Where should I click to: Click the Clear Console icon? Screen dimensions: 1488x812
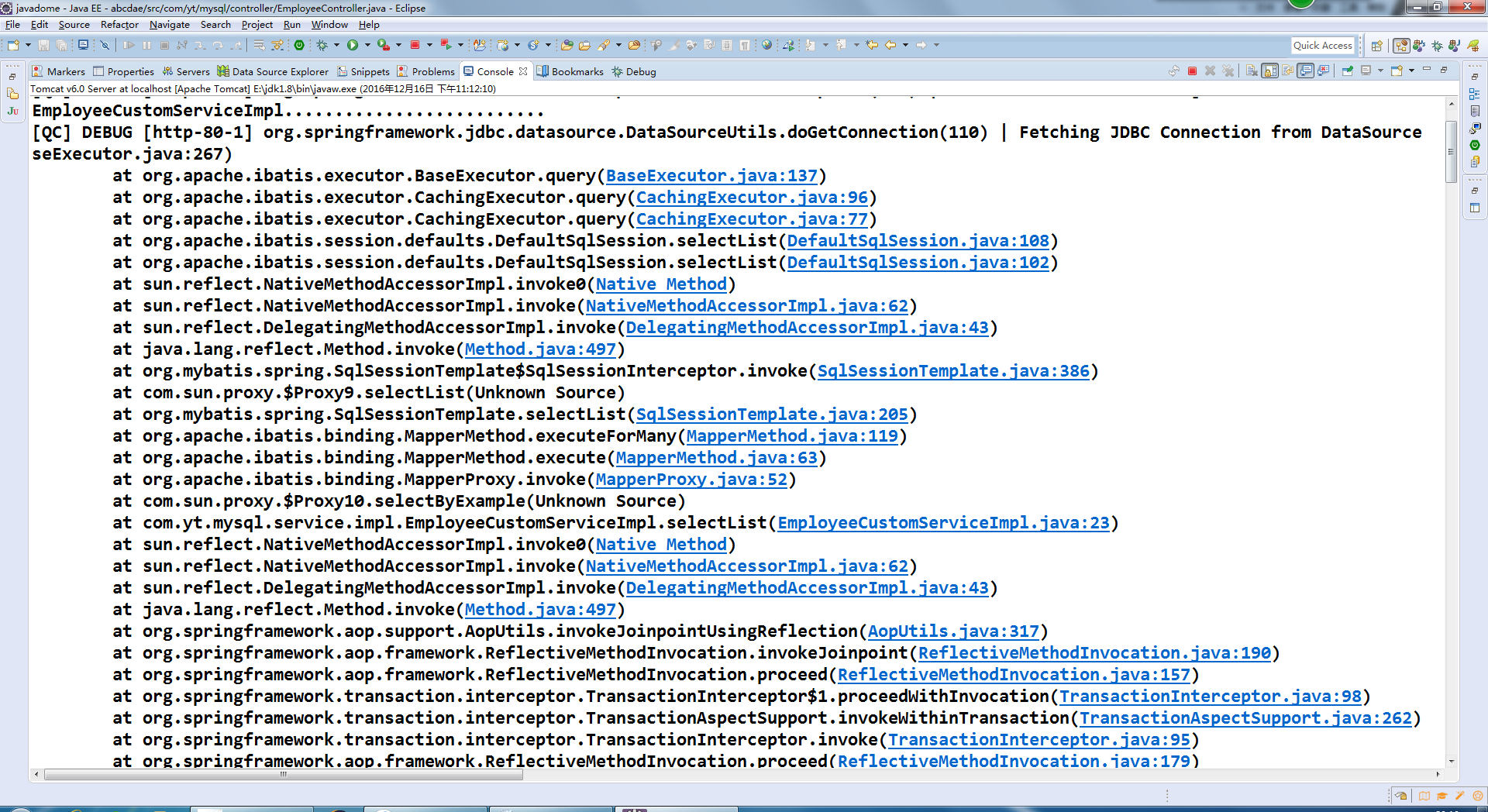pos(1252,71)
